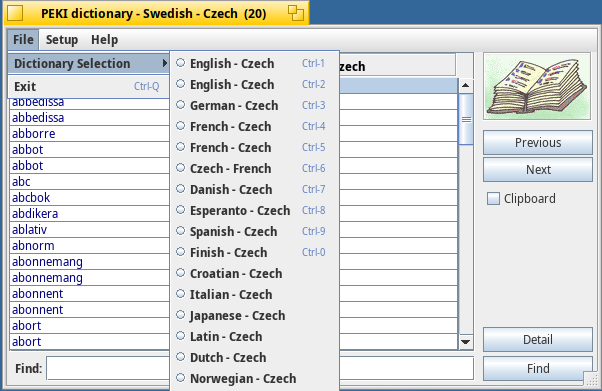Select English - Czech with shortcut Ctrl-1
602x391 pixels.
pyautogui.click(x=255, y=63)
